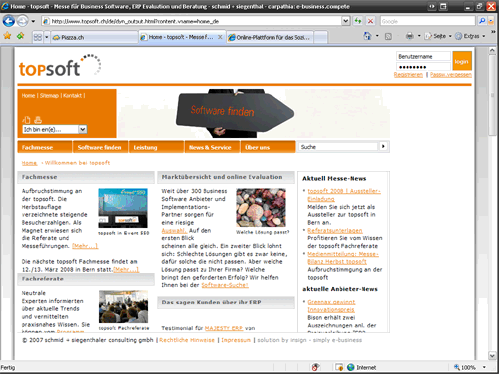This screenshot has height=374, width=499.
Task: Open Favorites Center star icon
Action: click(7, 36)
